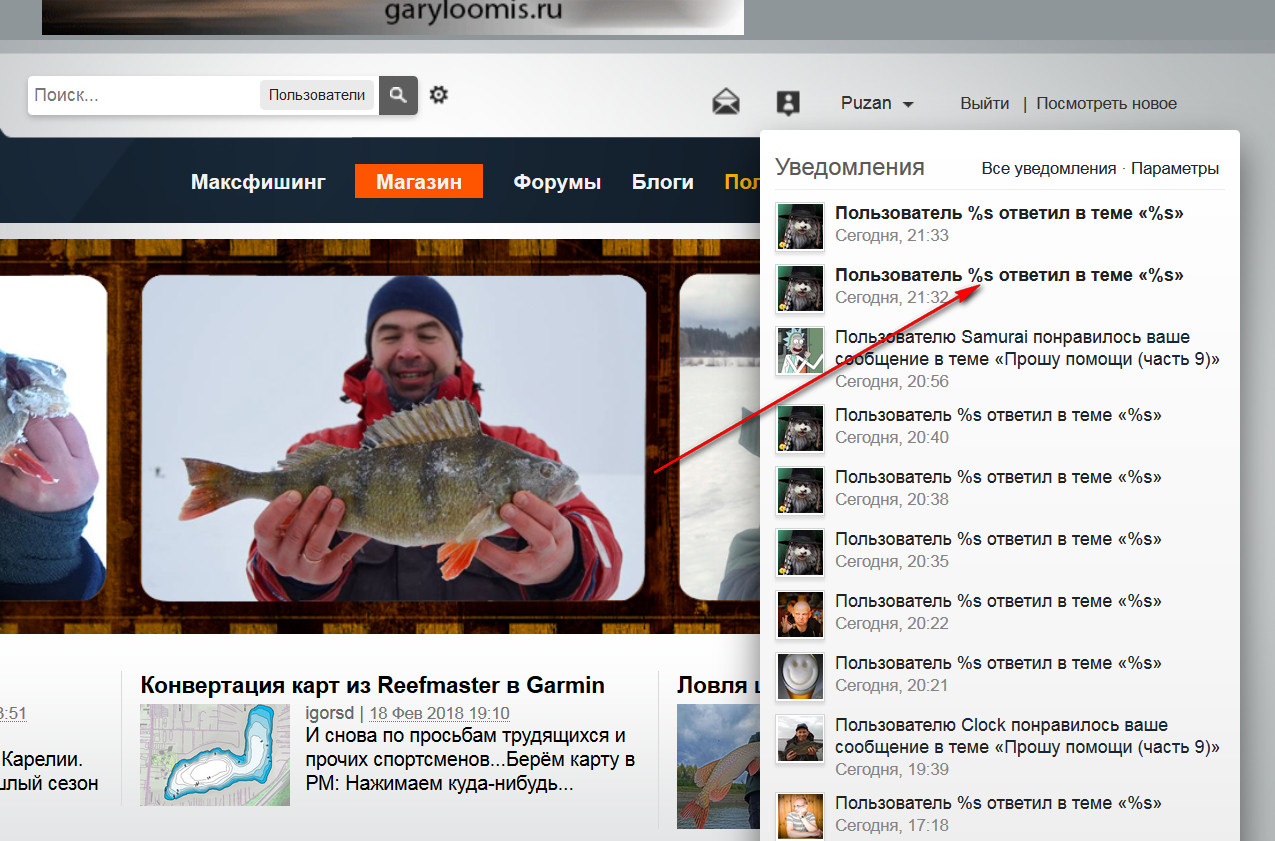Open the lake map thumbnail image
Viewport: 1275px width, 841px height.
(214, 754)
